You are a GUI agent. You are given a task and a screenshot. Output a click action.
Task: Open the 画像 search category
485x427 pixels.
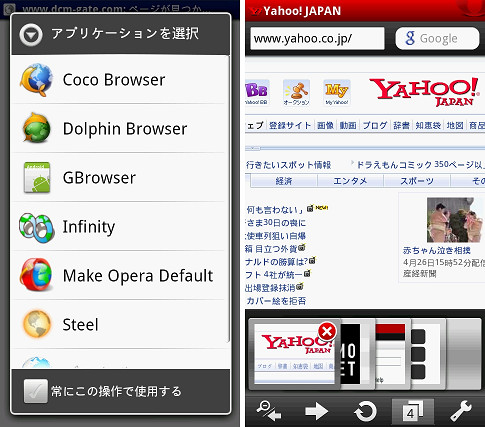click(x=325, y=125)
